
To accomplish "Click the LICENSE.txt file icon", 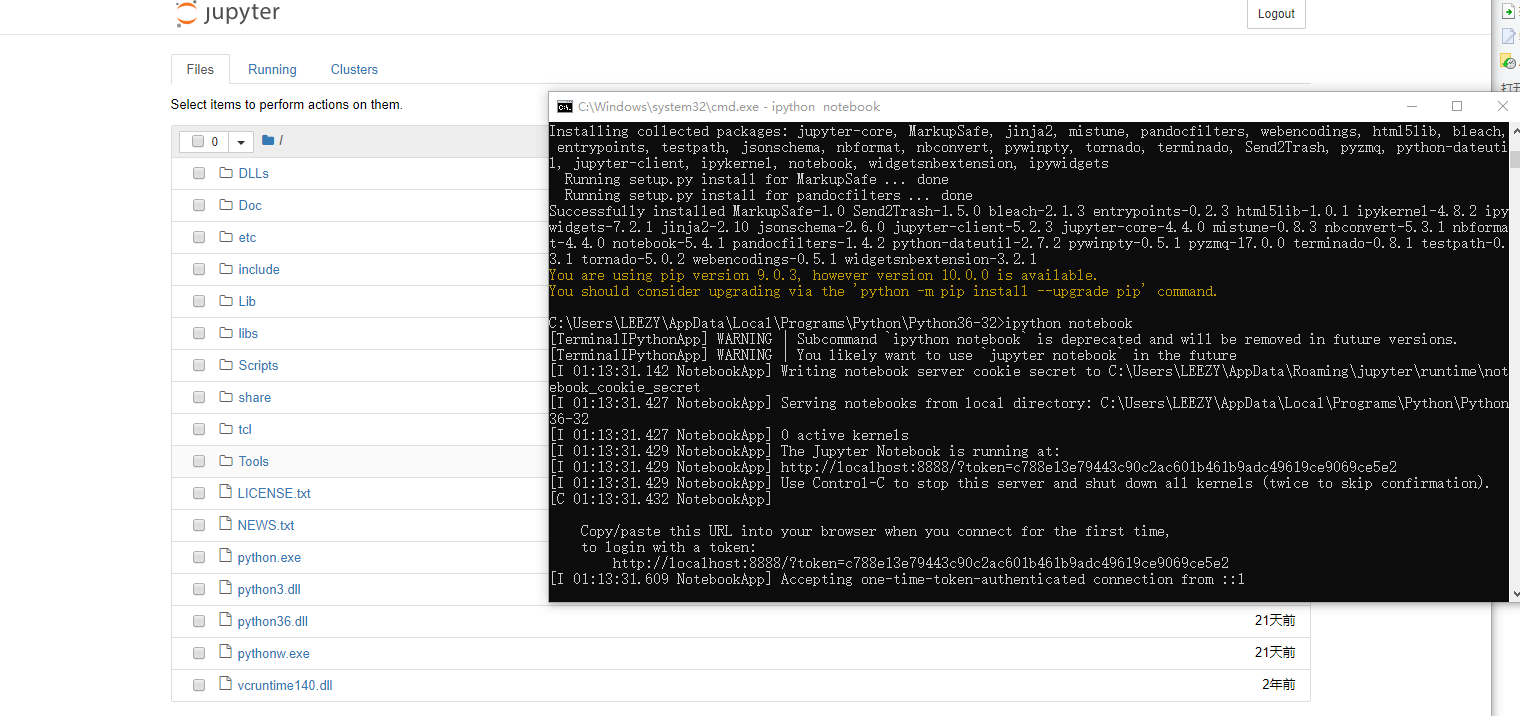I will (x=226, y=492).
